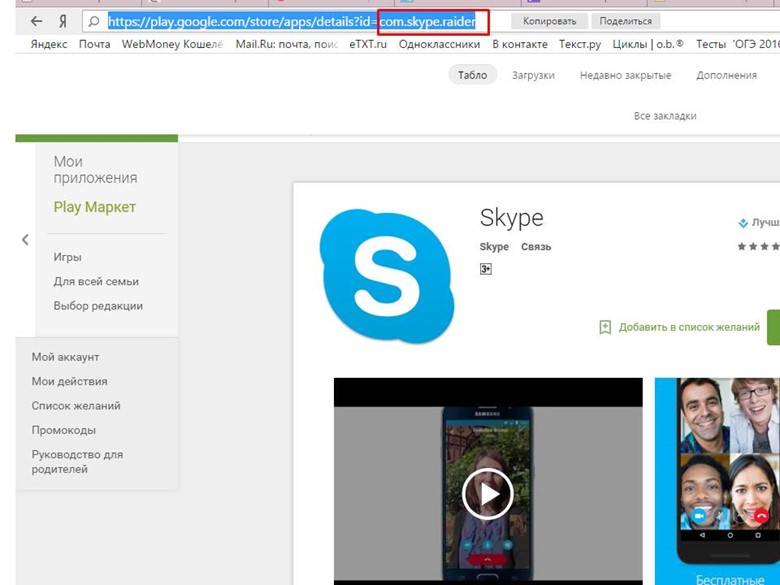Image resolution: width=780 pixels, height=585 pixels.
Task: Click the browser back arrow
Action: click(x=37, y=21)
